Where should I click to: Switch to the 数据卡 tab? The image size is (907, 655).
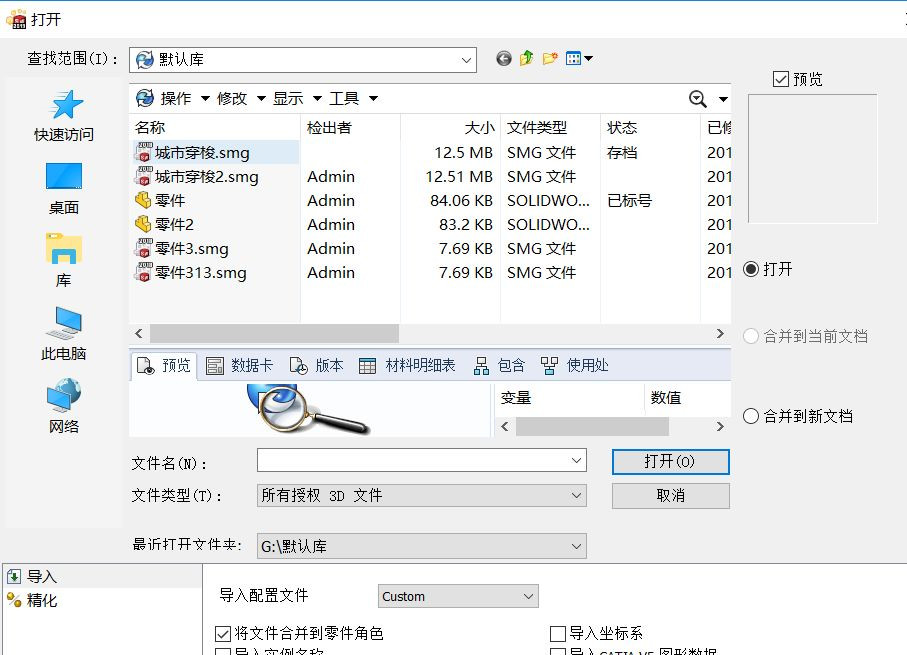(x=240, y=366)
